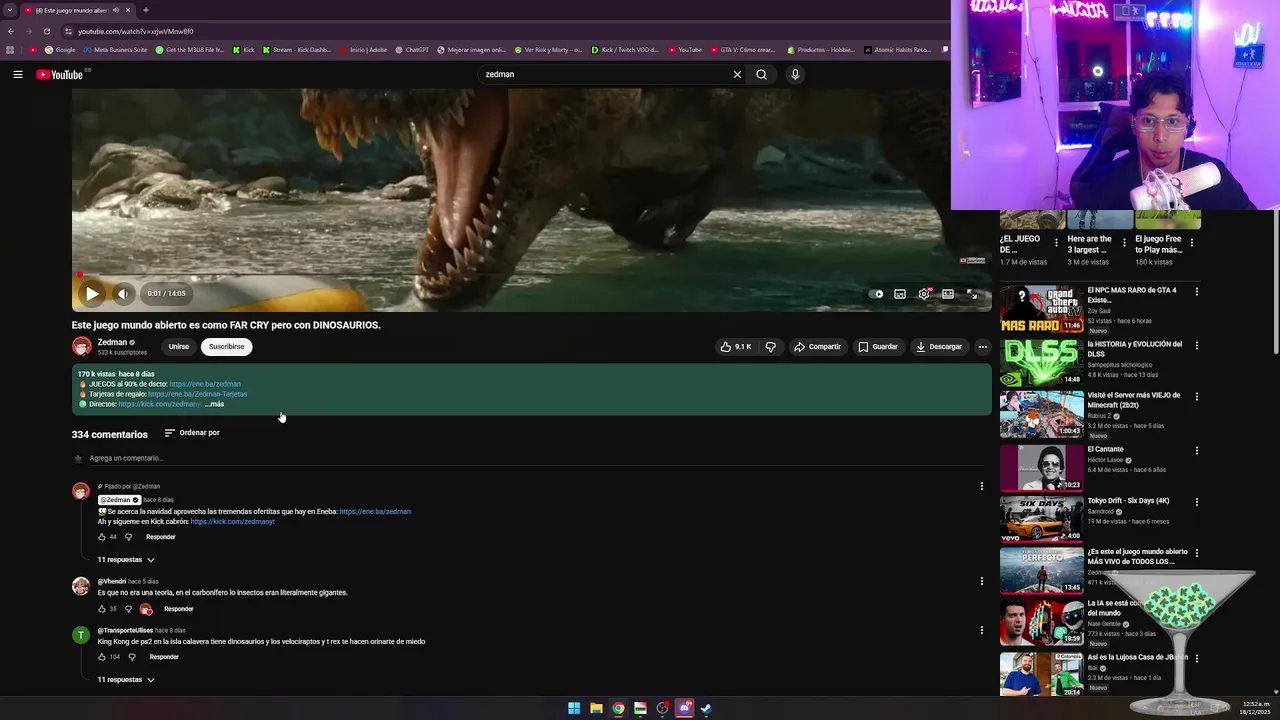Reply to the pinned Zedman comment
The image size is (1280, 720).
pos(160,537)
